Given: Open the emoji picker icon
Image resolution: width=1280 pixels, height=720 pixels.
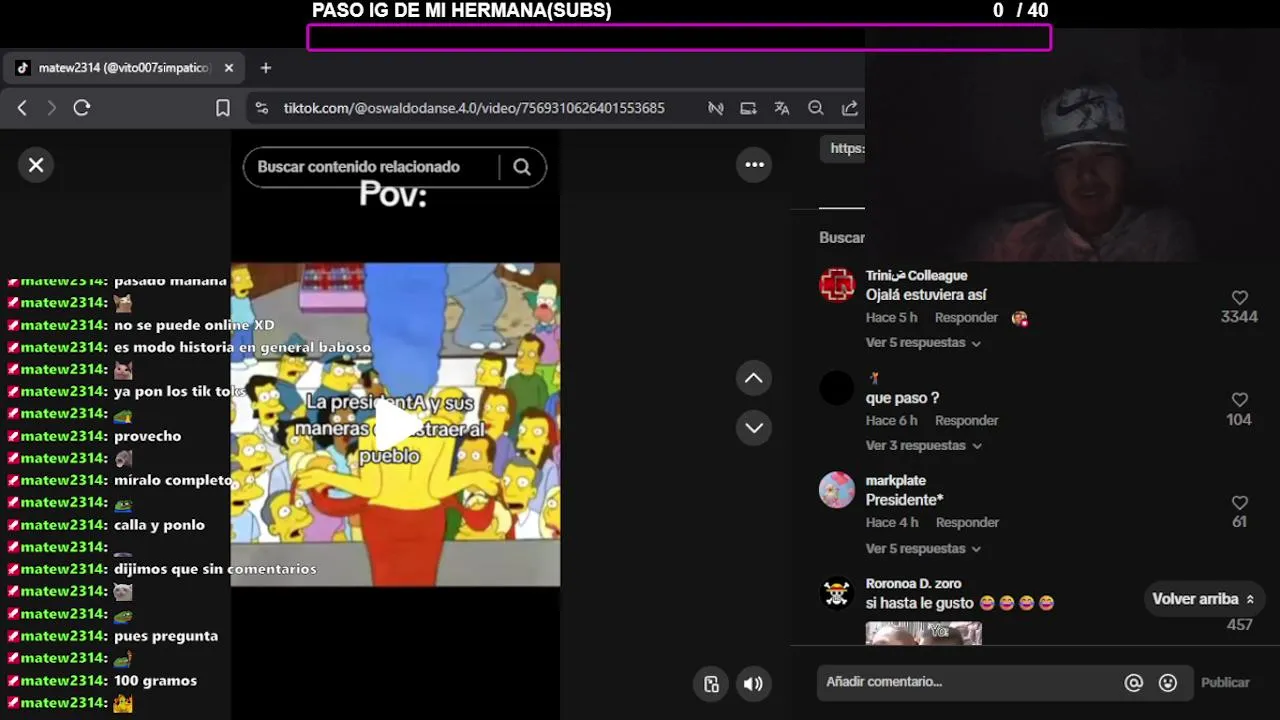Looking at the screenshot, I should 1167,683.
